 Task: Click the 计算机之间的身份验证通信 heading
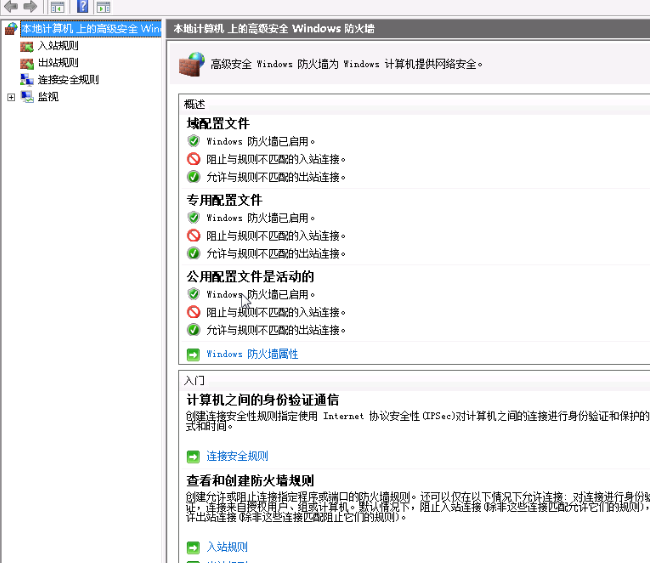[x=262, y=400]
